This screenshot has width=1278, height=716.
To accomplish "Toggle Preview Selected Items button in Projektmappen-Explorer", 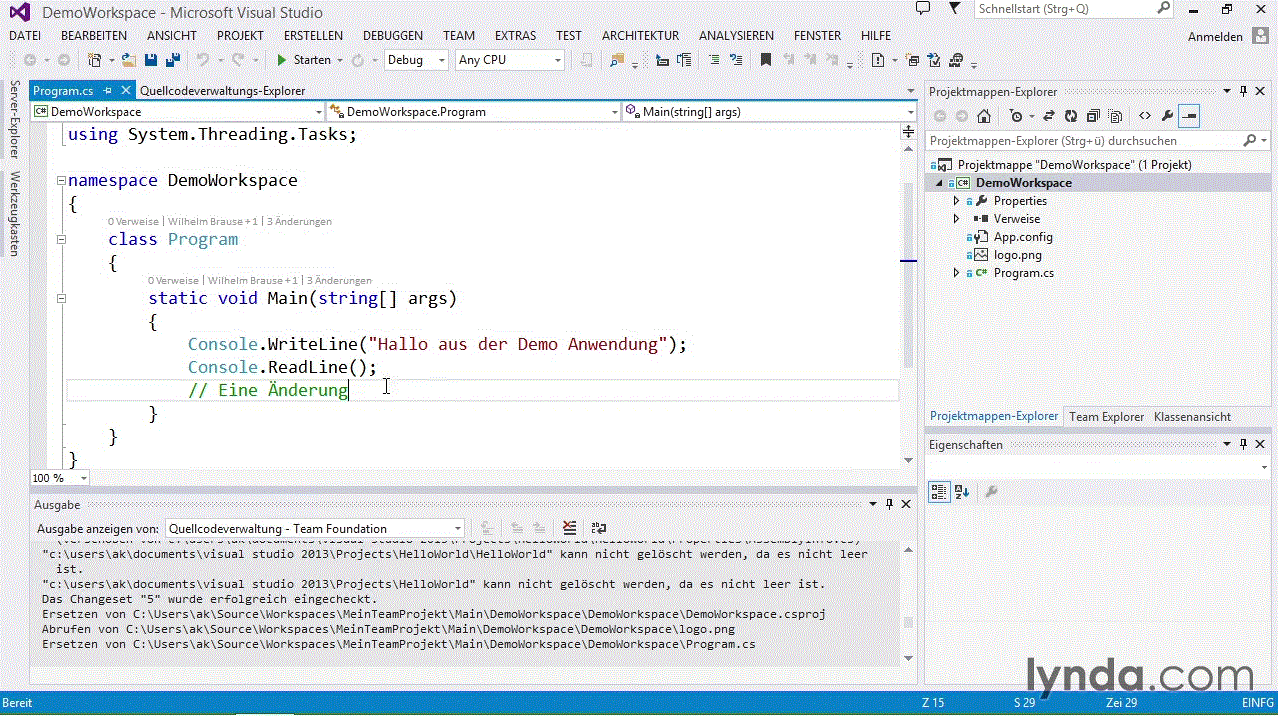I will tap(1189, 116).
